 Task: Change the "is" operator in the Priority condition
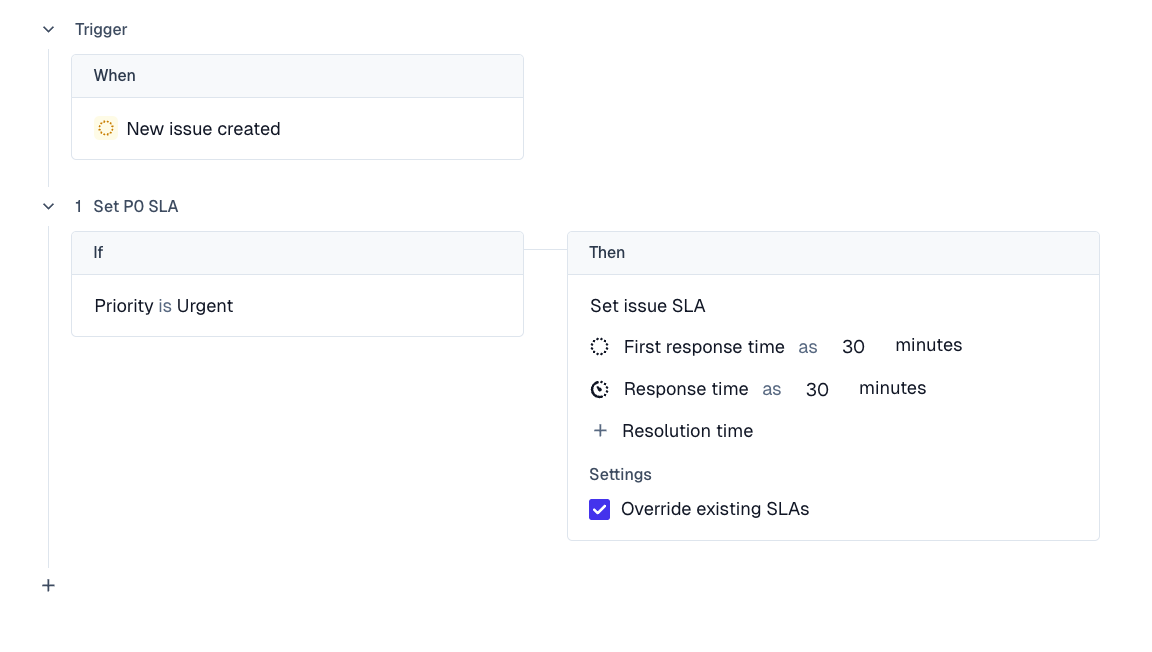165,306
